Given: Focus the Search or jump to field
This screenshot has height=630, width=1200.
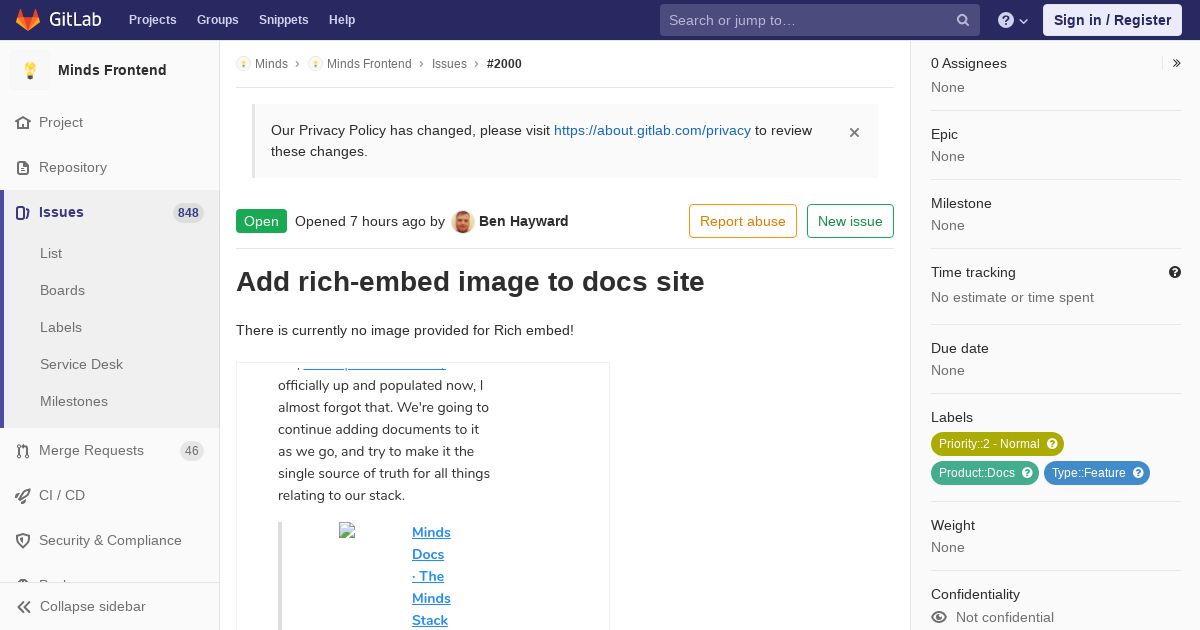Looking at the screenshot, I should [x=820, y=20].
